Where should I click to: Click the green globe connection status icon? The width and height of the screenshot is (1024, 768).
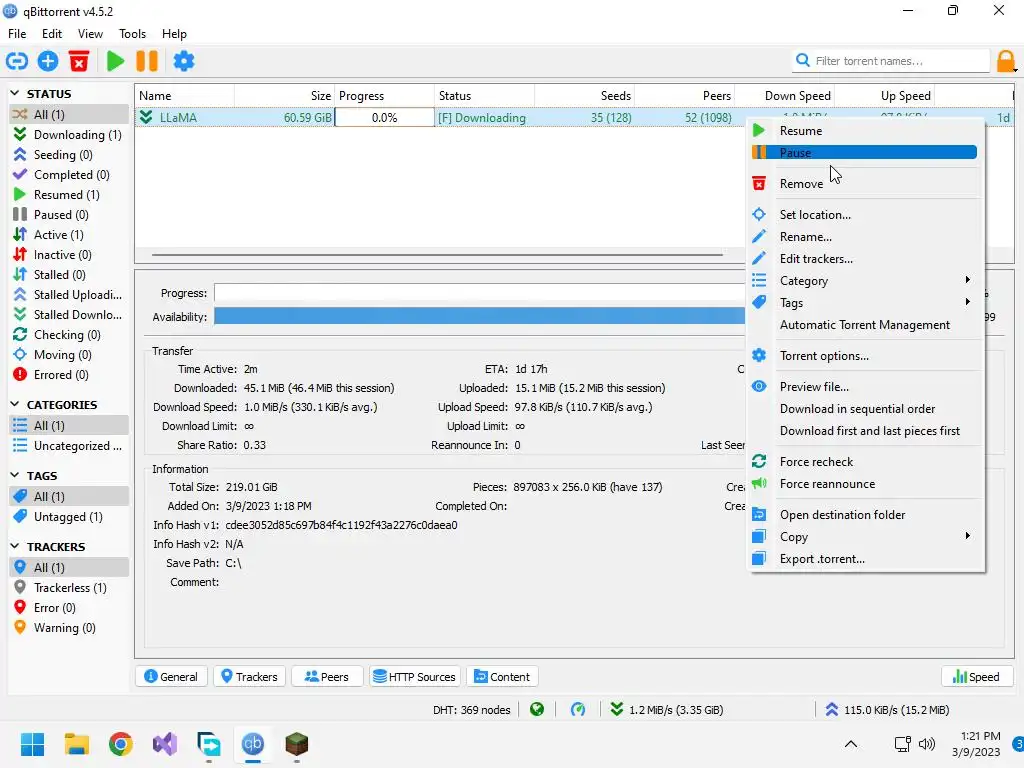pyautogui.click(x=537, y=710)
